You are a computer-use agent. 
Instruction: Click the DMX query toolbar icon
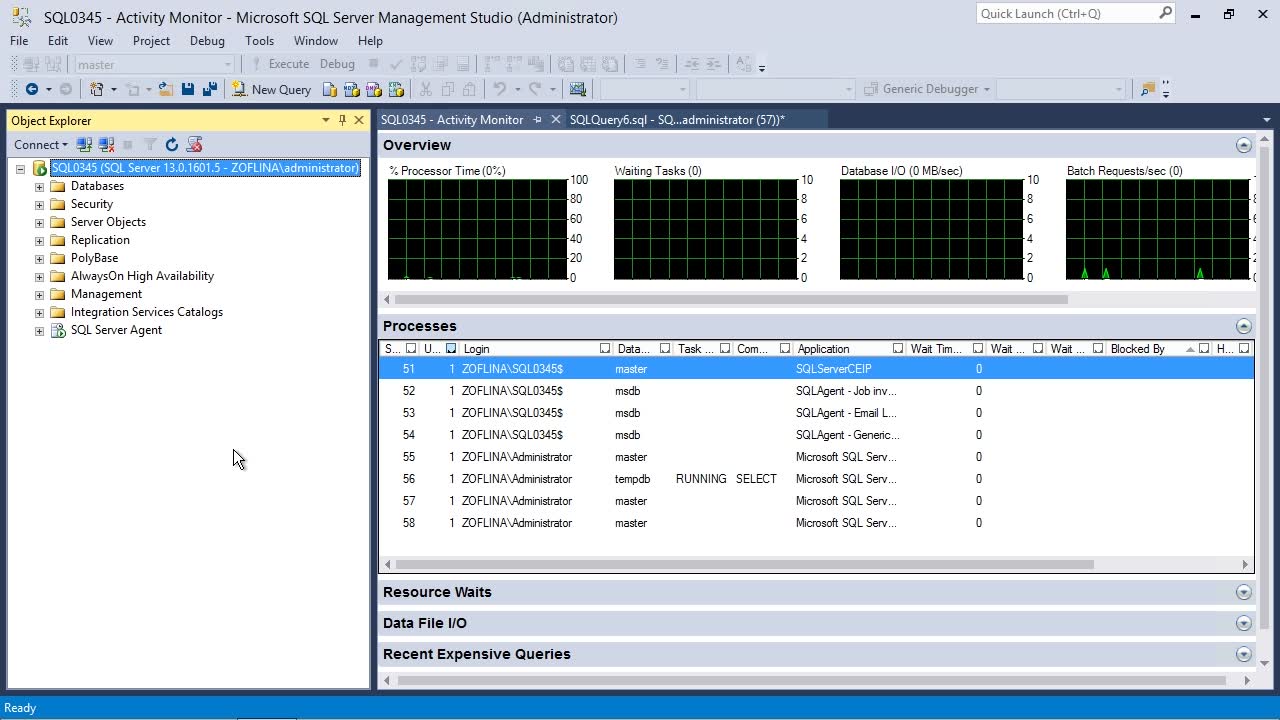coord(373,89)
